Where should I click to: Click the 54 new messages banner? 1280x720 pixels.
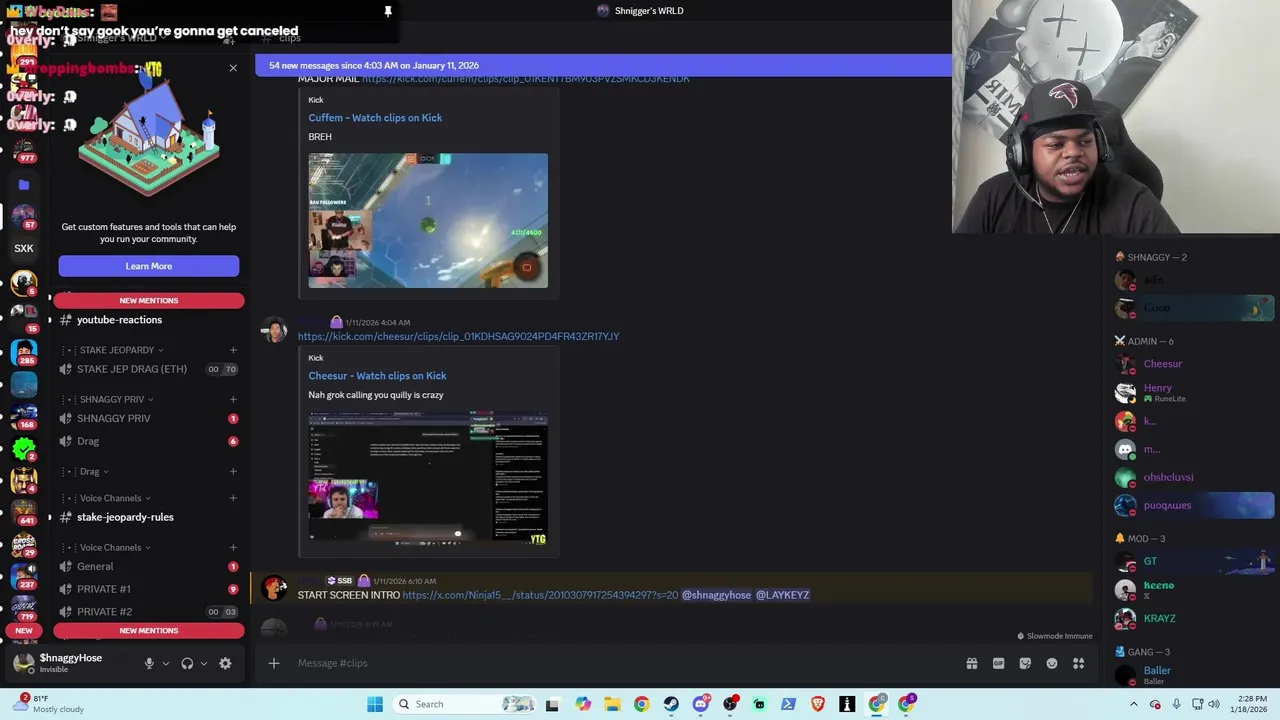603,65
